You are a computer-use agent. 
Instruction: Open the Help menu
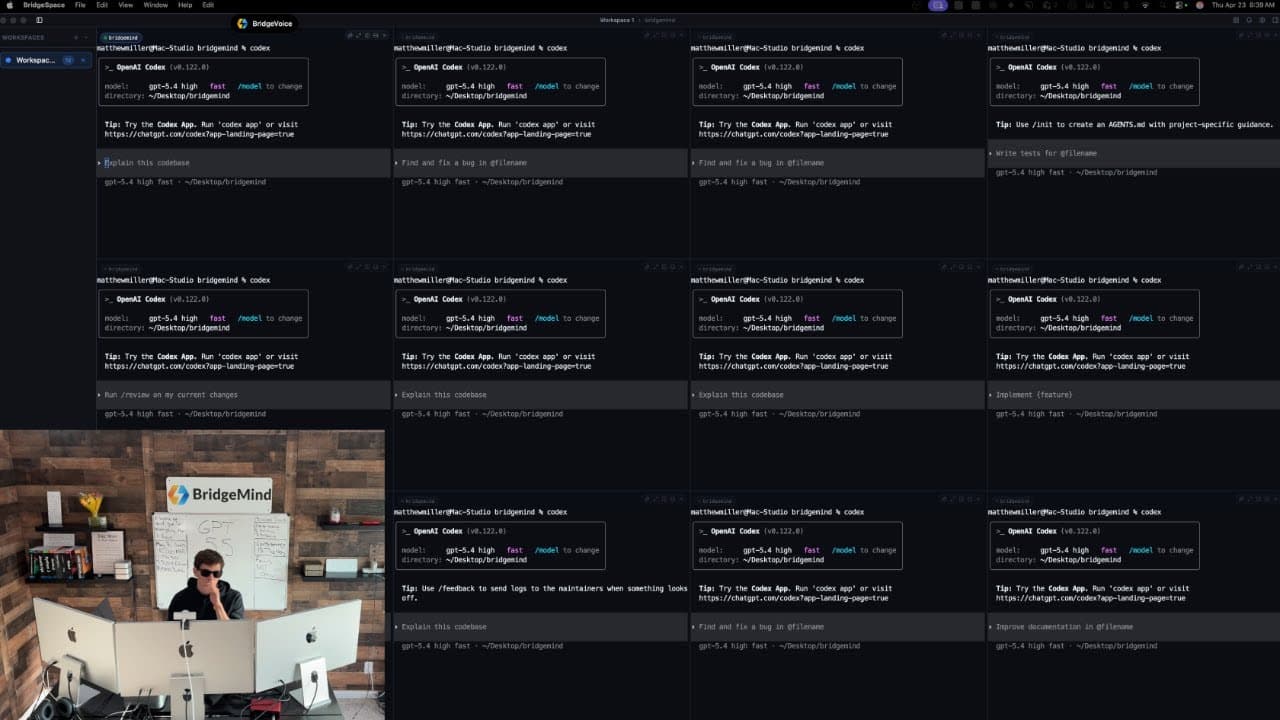coord(185,5)
